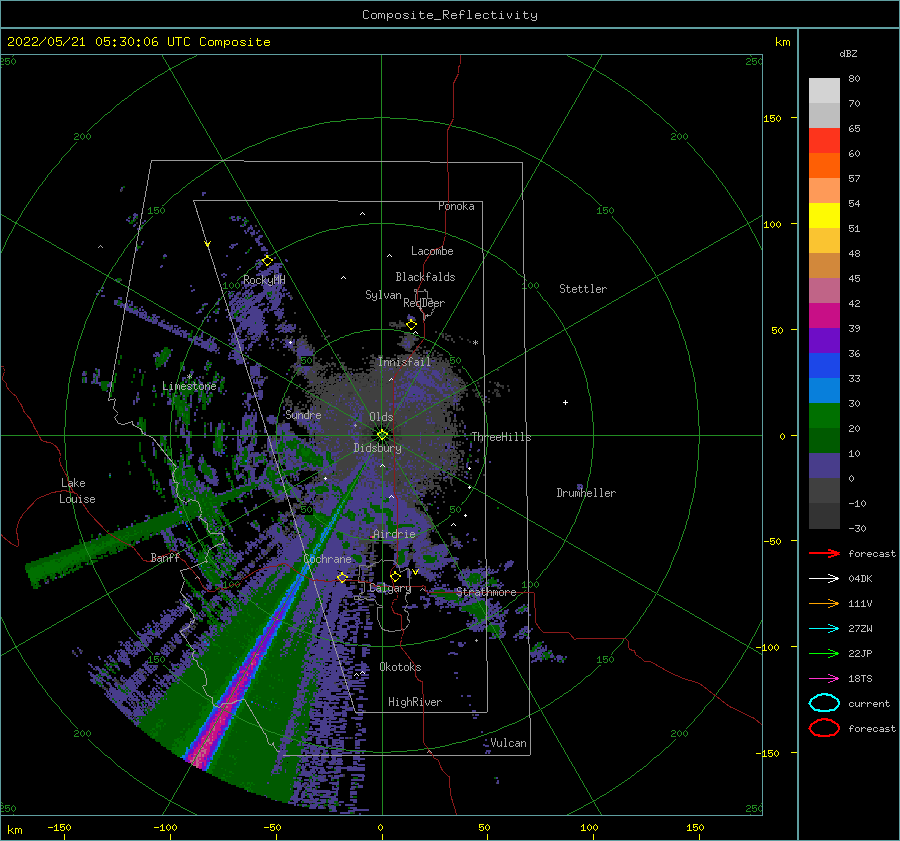The image size is (900, 841).
Task: Click the royal blue swatch in dBZ scale
Action: [824, 365]
